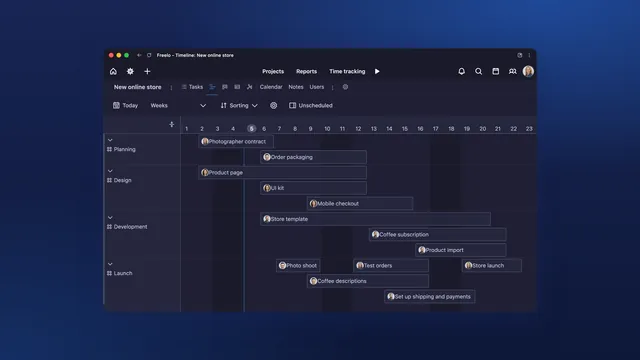This screenshot has width=640, height=360.
Task: Switch to the Users tab
Action: pos(317,87)
